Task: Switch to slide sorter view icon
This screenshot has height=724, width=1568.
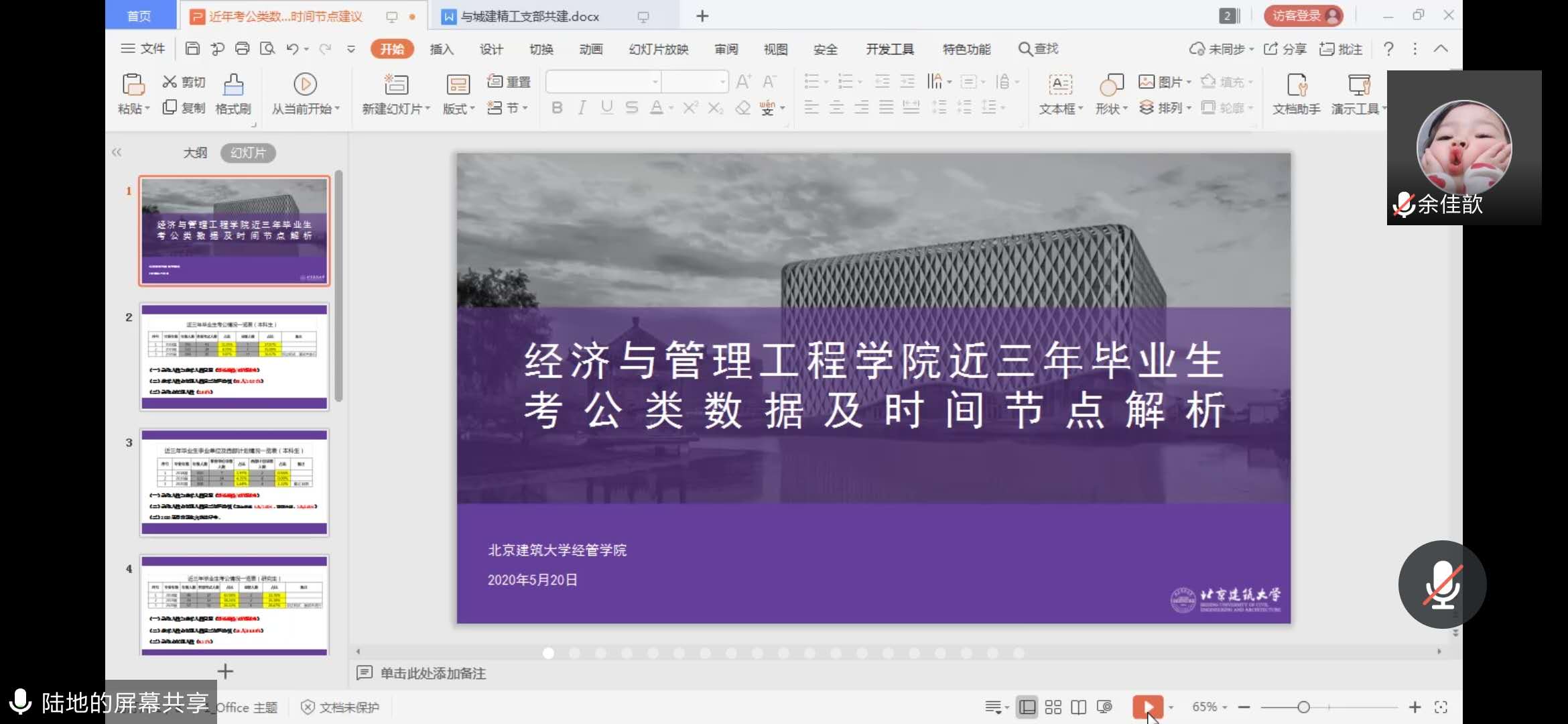Action: [1053, 707]
